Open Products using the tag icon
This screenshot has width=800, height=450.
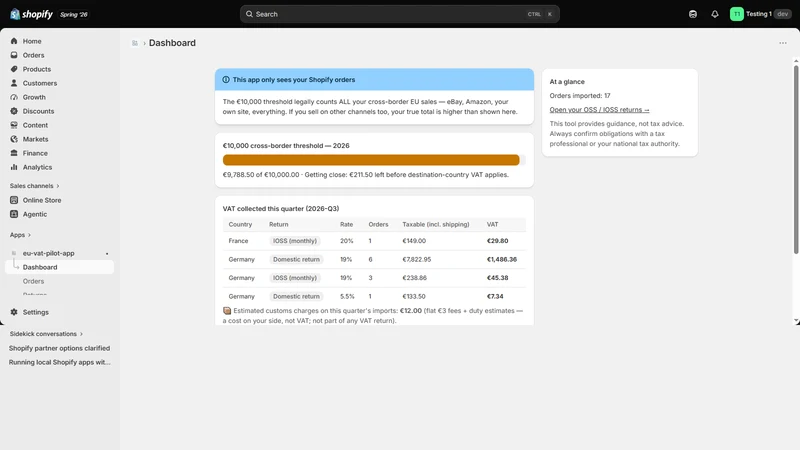point(14,69)
